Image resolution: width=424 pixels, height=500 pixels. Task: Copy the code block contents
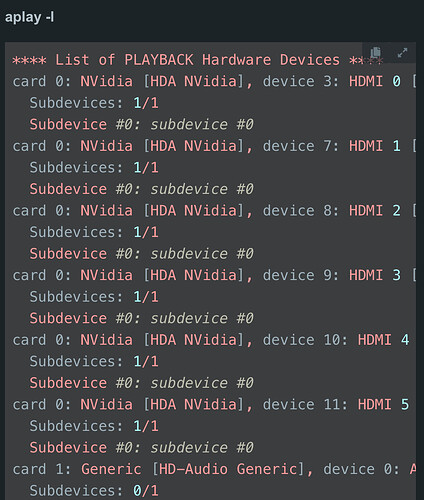pyautogui.click(x=376, y=52)
